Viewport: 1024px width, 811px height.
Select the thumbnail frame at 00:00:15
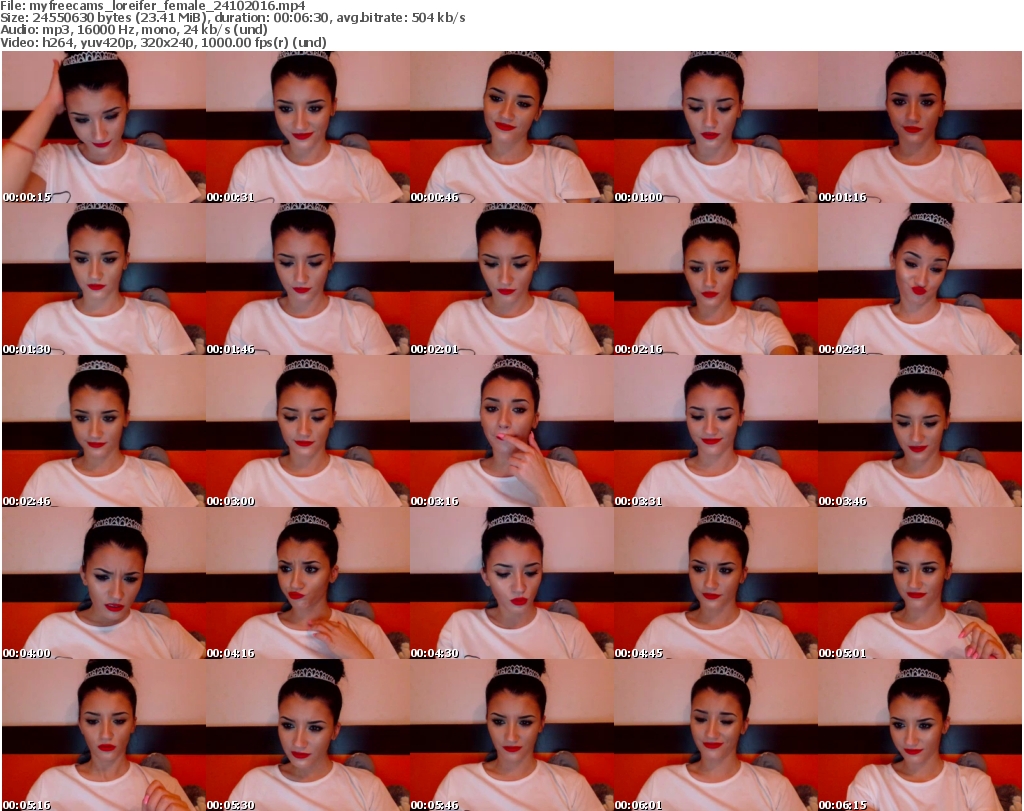pyautogui.click(x=104, y=127)
